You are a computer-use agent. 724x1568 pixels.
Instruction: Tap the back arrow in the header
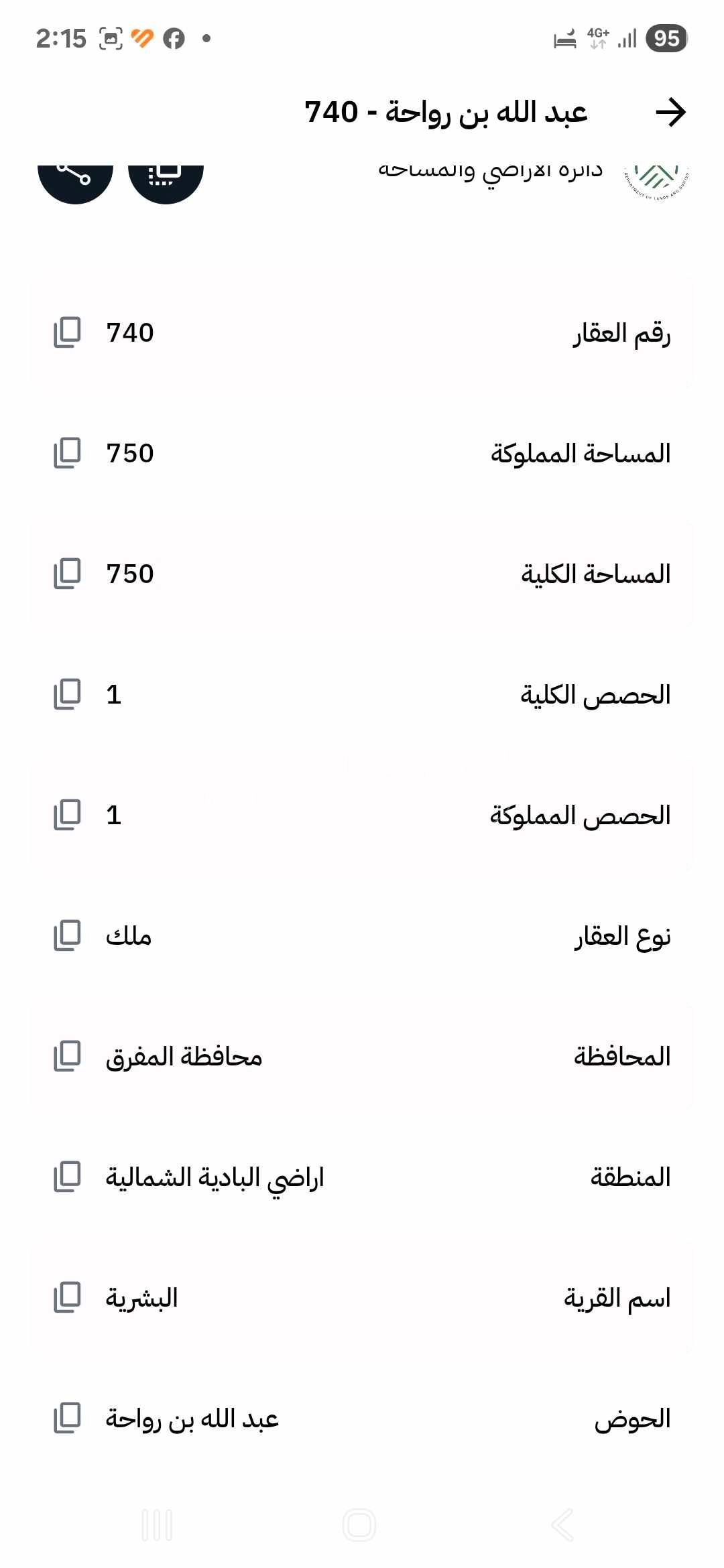pyautogui.click(x=670, y=112)
